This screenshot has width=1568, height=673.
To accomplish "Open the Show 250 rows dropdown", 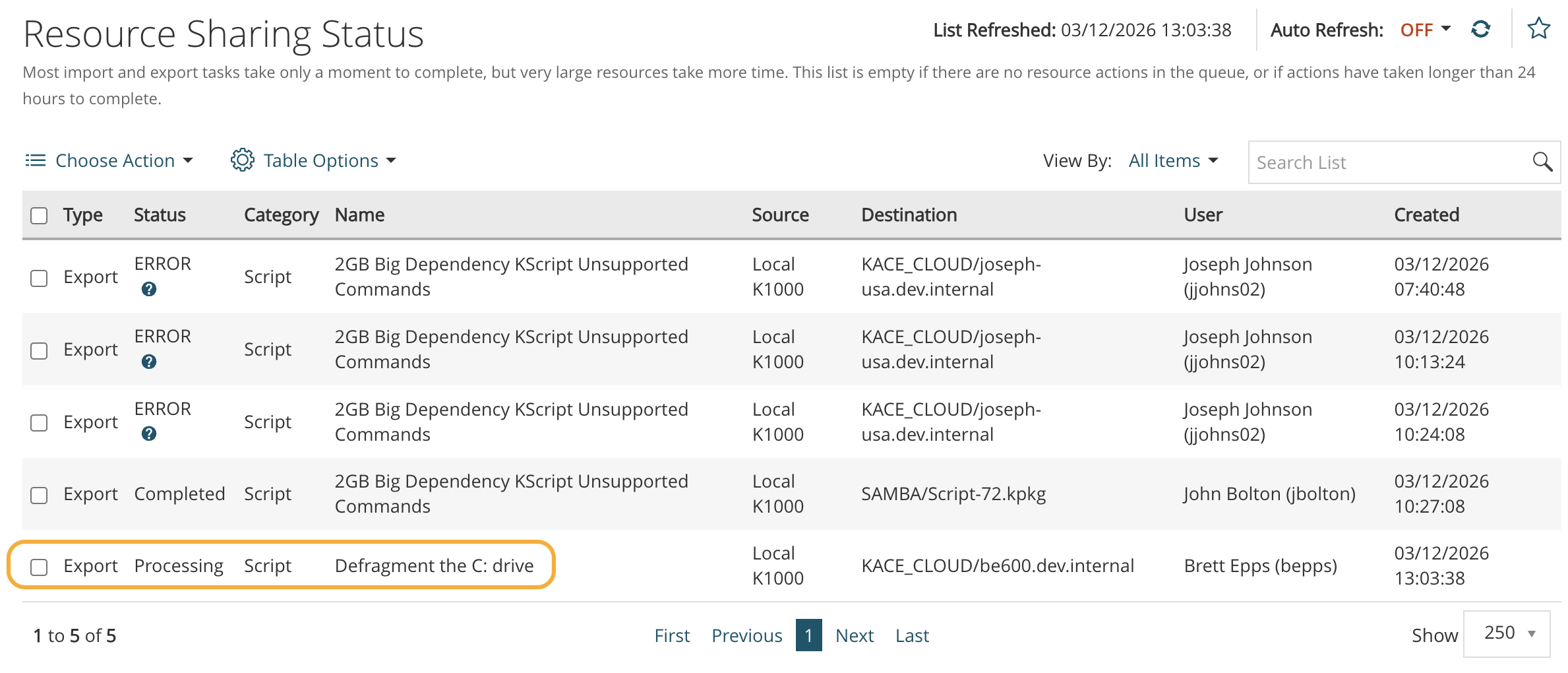I will pyautogui.click(x=1507, y=633).
